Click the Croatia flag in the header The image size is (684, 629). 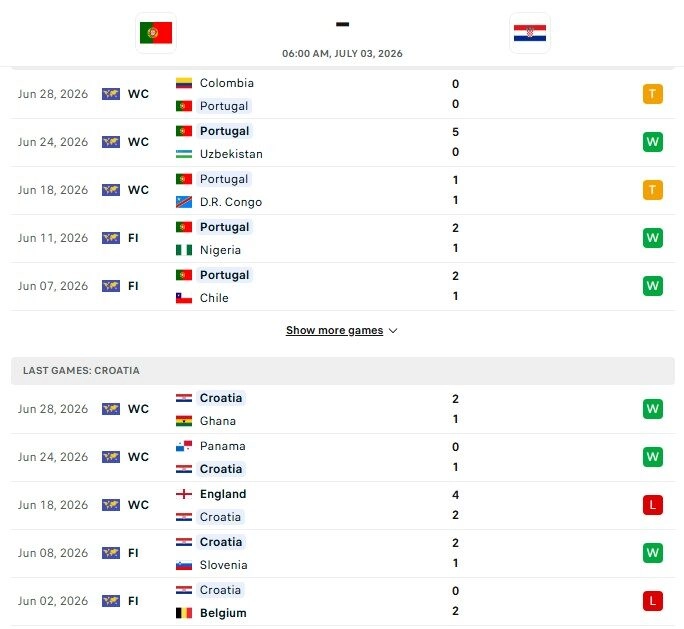530,33
